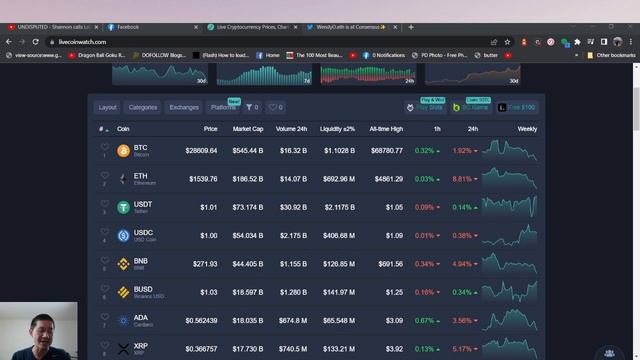Open the Chrome three-dot menu

click(x=631, y=42)
